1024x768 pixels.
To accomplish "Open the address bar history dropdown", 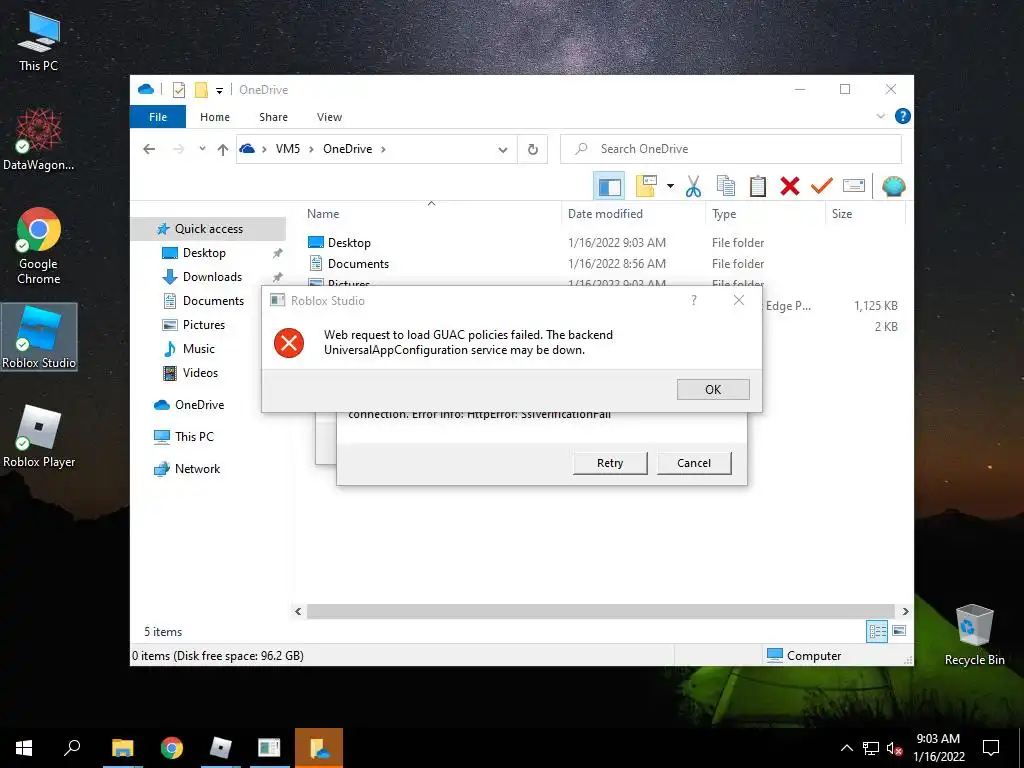I will tap(503, 150).
